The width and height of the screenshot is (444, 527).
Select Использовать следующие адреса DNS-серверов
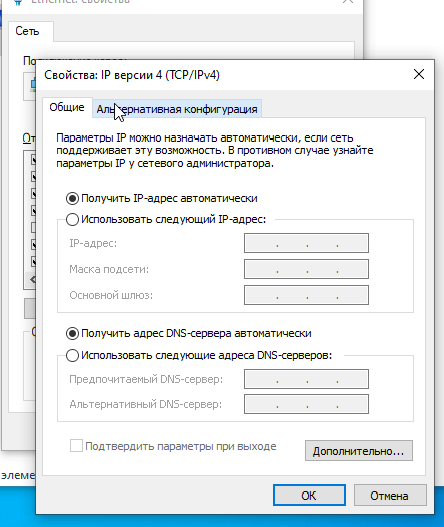tap(72, 355)
